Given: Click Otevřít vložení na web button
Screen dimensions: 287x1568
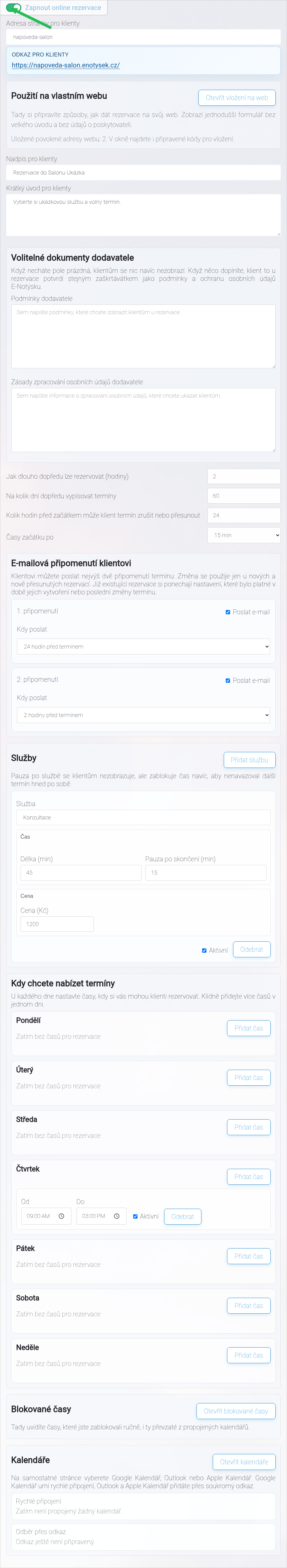Looking at the screenshot, I should pyautogui.click(x=237, y=97).
